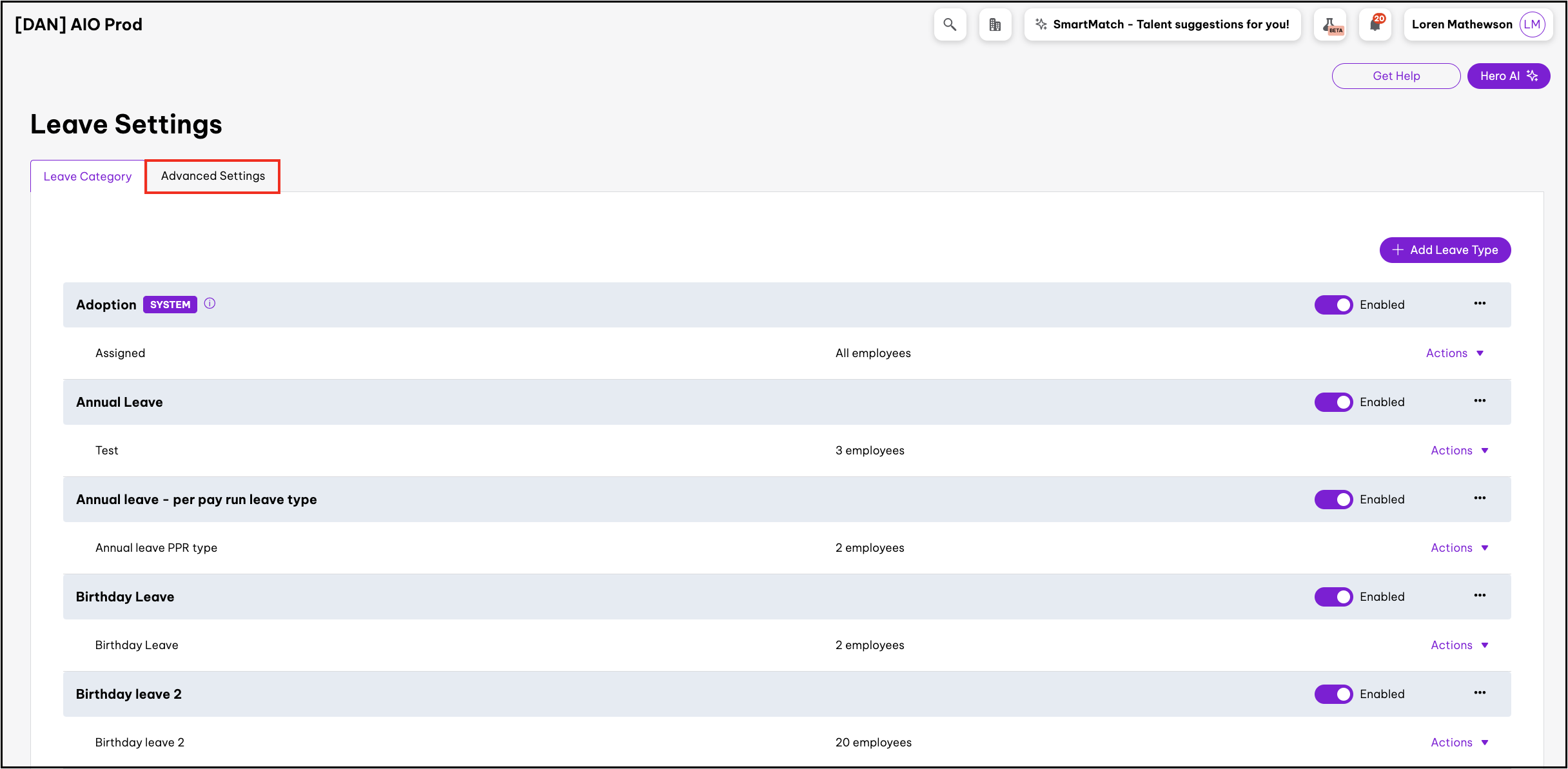Open the Birthday Leave three-dot menu
1568x769 pixels.
tap(1479, 596)
